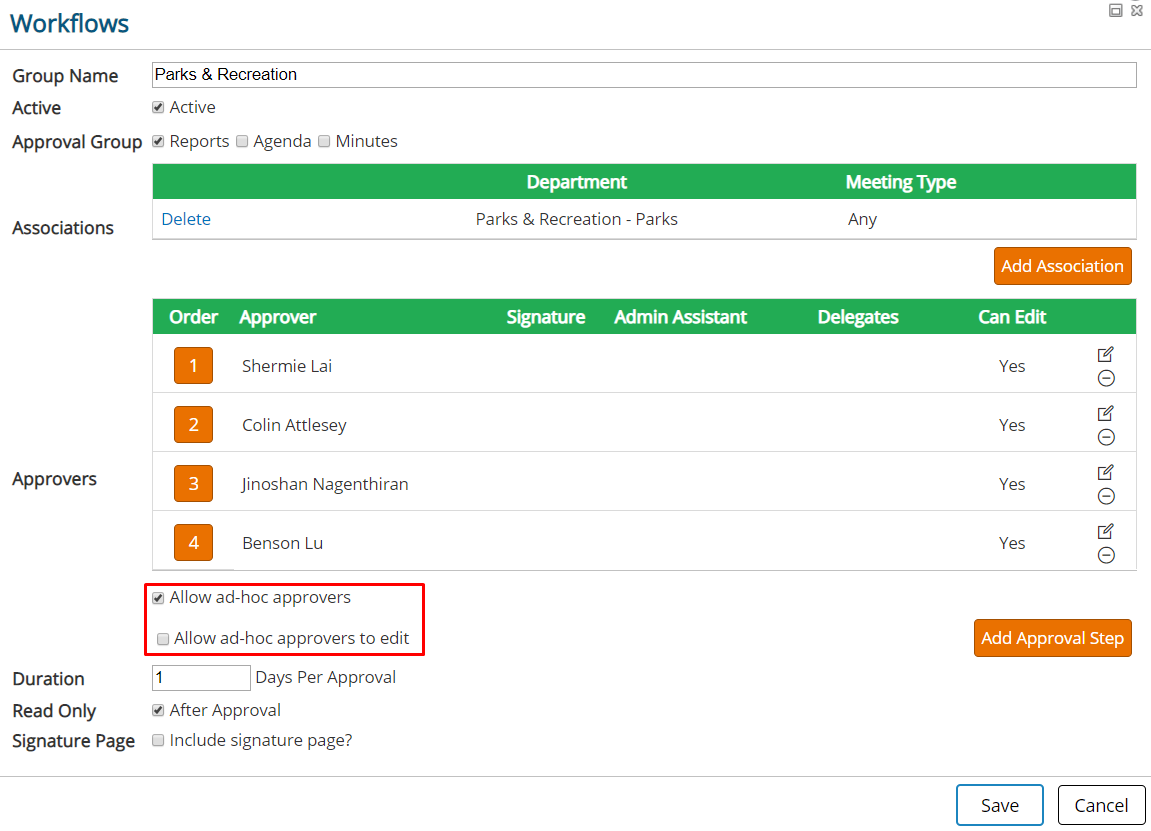Edit Colin Attlesey's approval step
The height and width of the screenshot is (831, 1151).
[x=1105, y=413]
